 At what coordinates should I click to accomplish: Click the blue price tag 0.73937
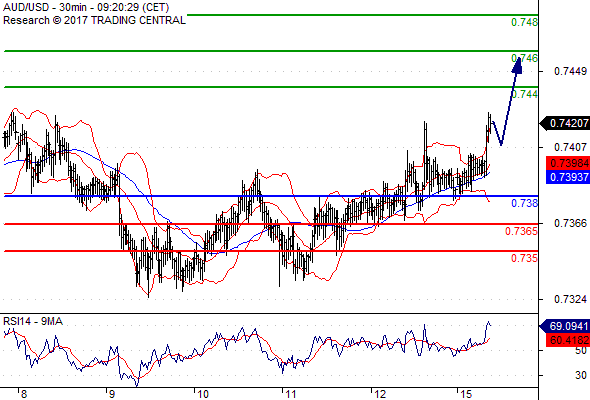point(568,177)
